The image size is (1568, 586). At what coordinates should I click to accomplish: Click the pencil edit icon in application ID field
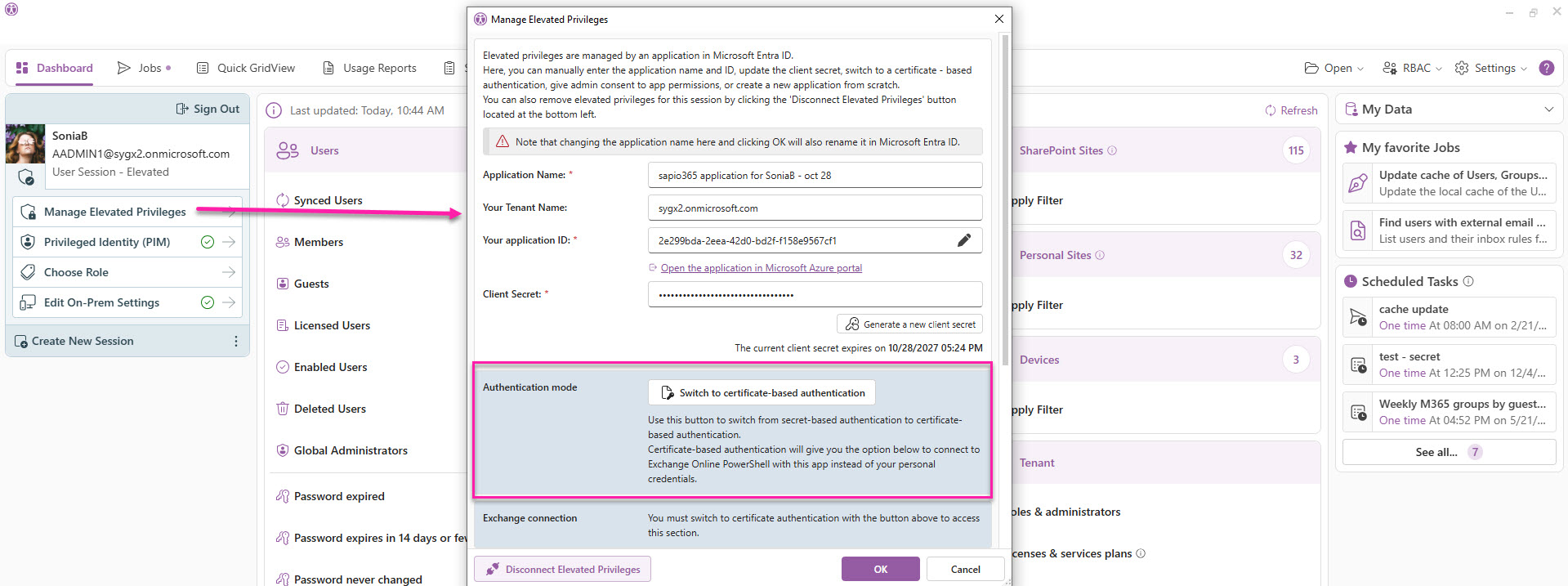(964, 240)
